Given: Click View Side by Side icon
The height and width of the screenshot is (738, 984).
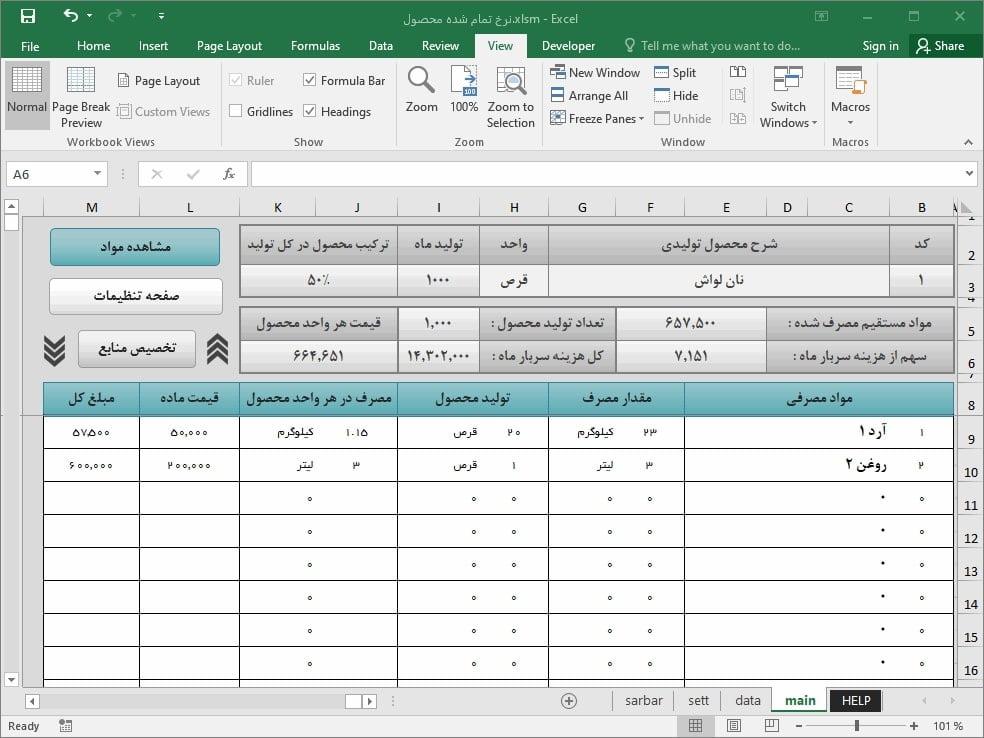Looking at the screenshot, I should 738,72.
